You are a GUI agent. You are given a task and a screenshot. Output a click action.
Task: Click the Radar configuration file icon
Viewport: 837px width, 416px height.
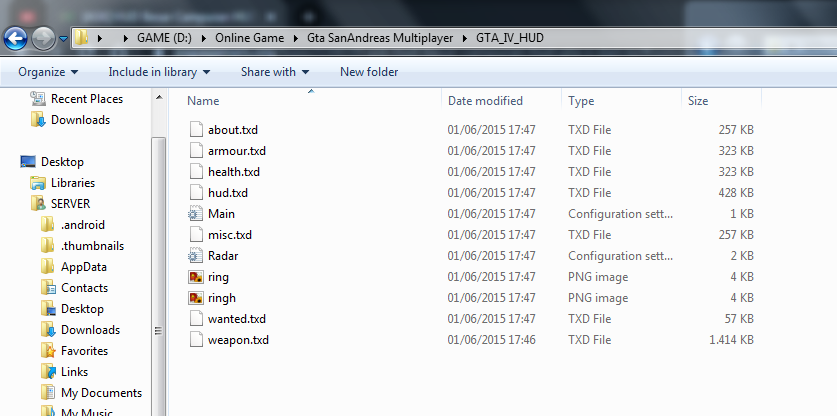[x=196, y=256]
